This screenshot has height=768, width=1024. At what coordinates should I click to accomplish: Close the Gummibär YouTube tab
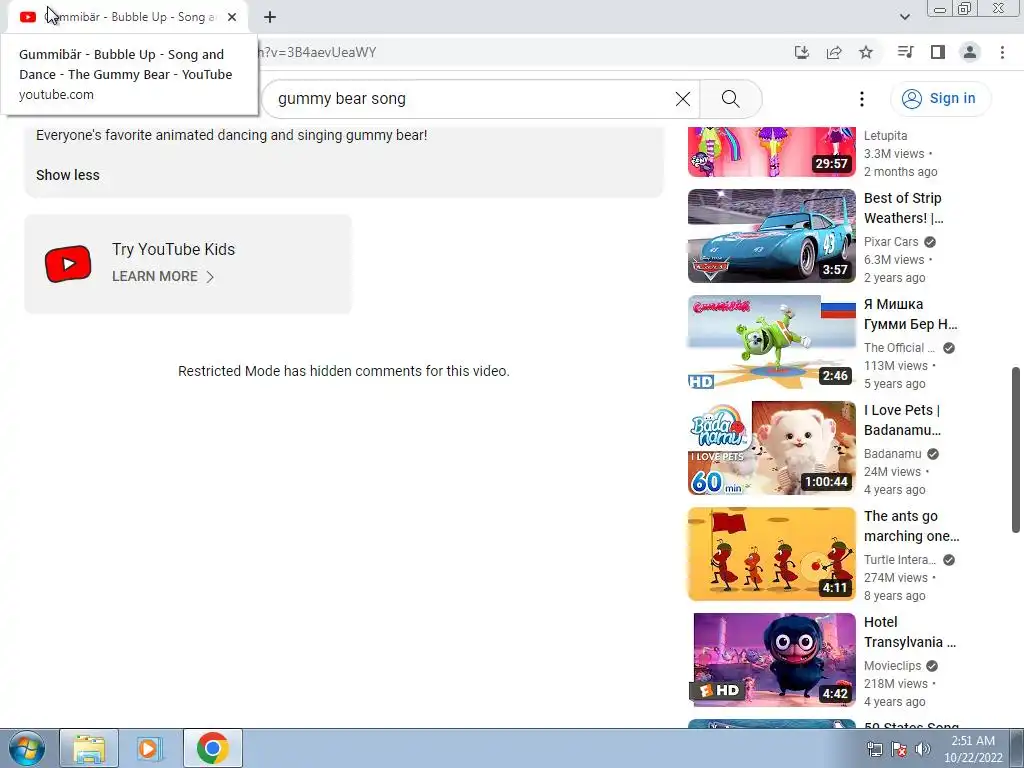[232, 17]
